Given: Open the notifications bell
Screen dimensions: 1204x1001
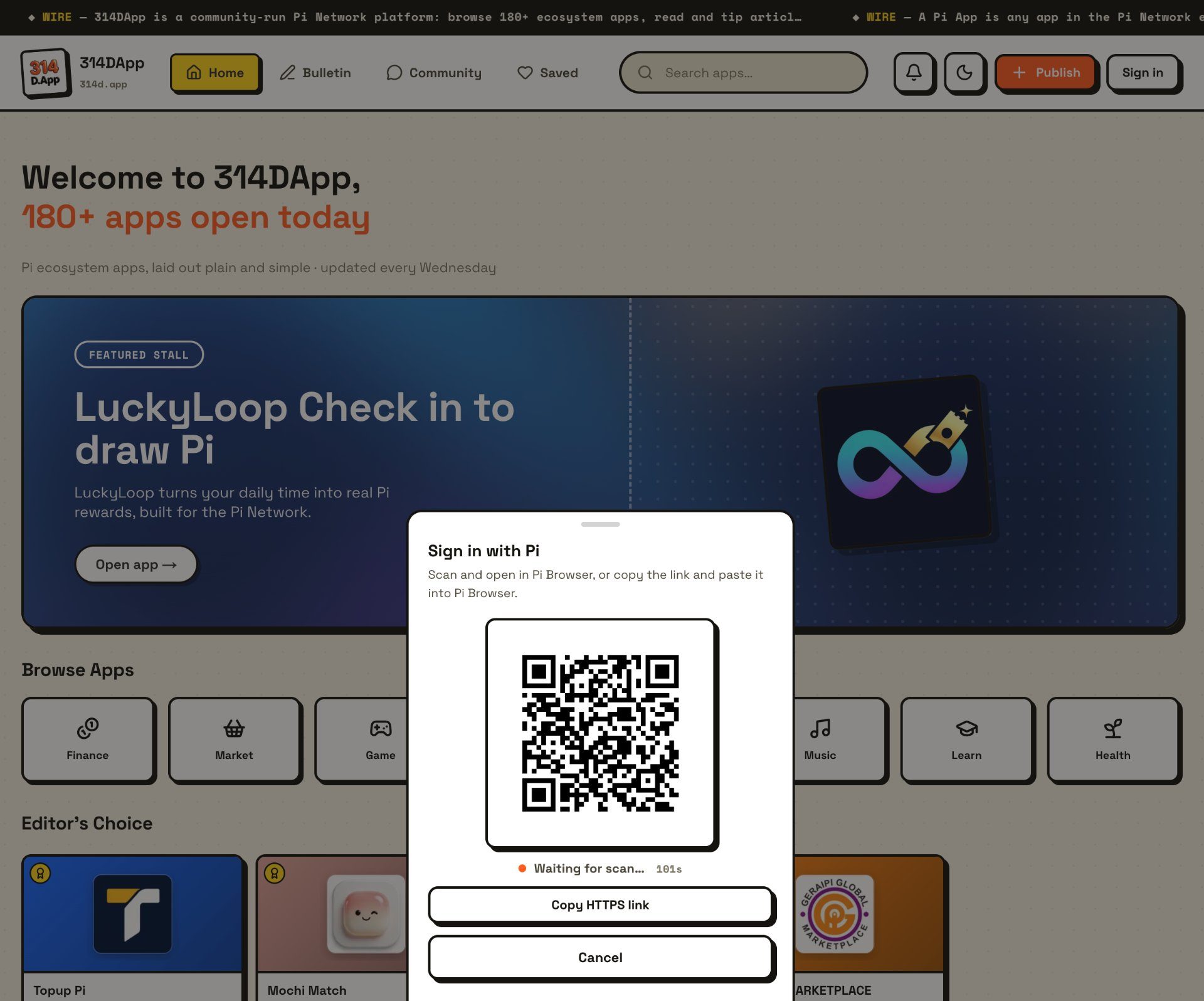Looking at the screenshot, I should 914,73.
